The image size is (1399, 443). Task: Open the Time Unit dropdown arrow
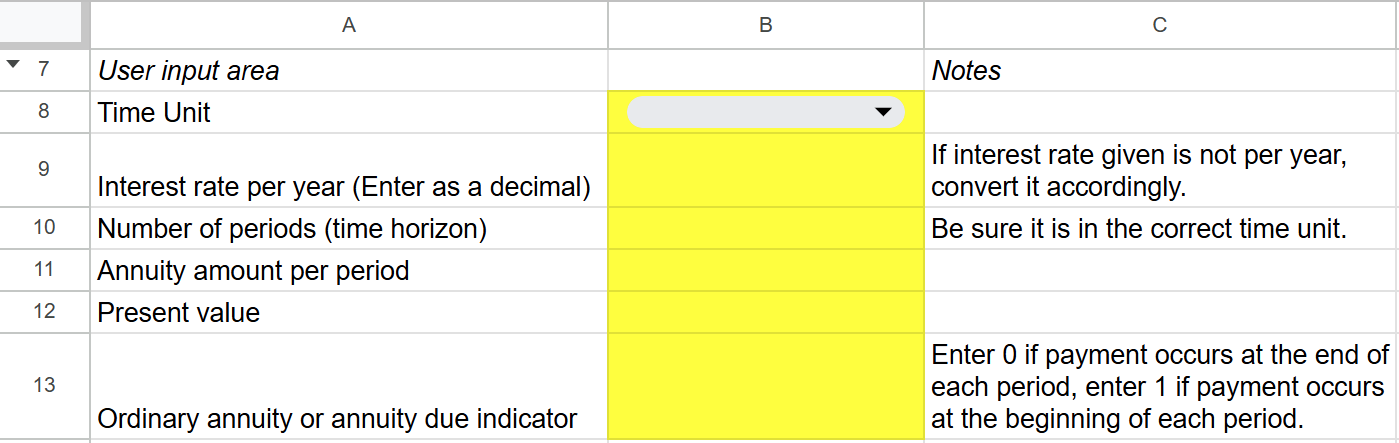point(882,112)
